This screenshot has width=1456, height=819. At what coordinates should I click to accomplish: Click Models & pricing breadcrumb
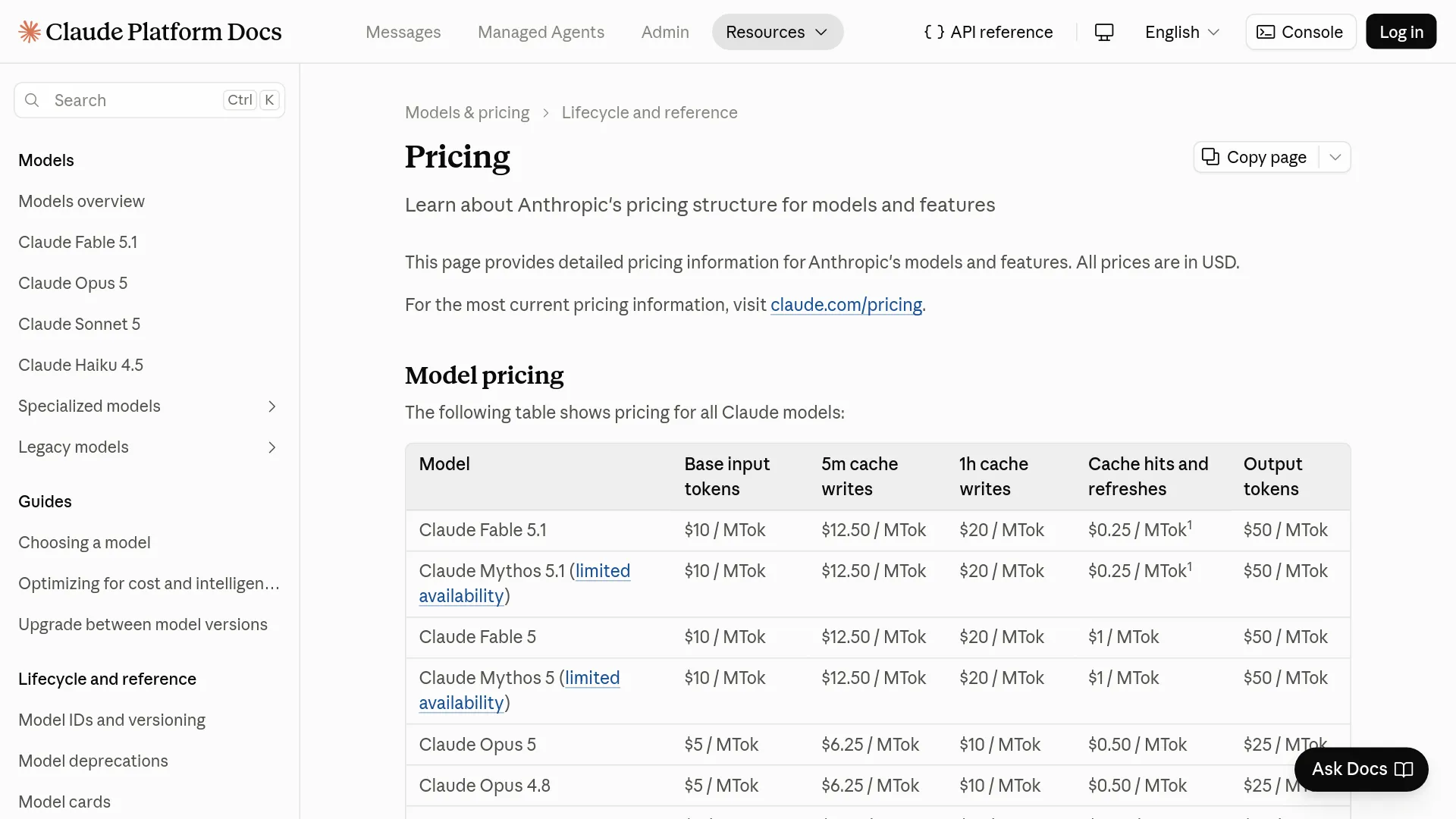click(467, 112)
